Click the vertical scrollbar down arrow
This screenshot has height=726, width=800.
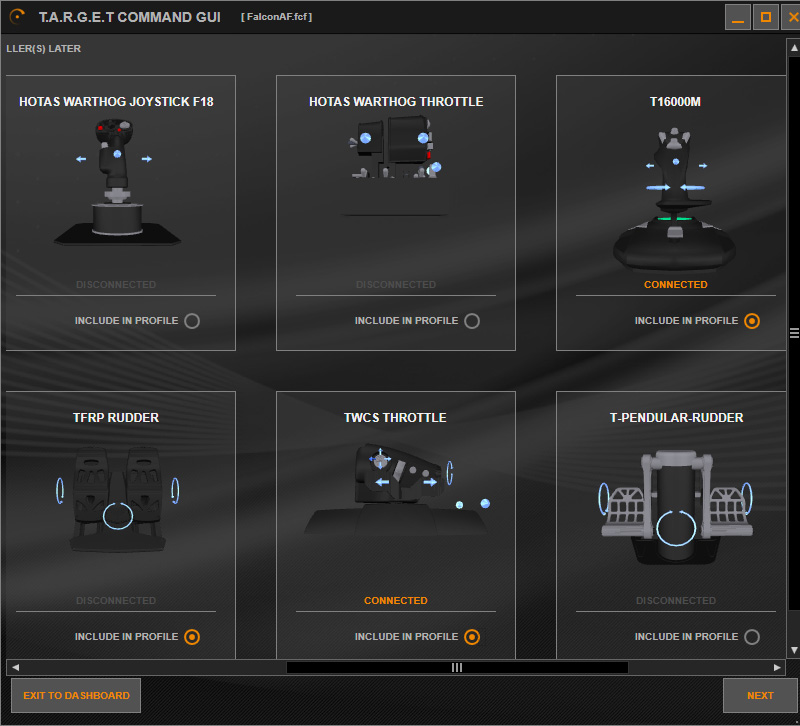coord(794,650)
